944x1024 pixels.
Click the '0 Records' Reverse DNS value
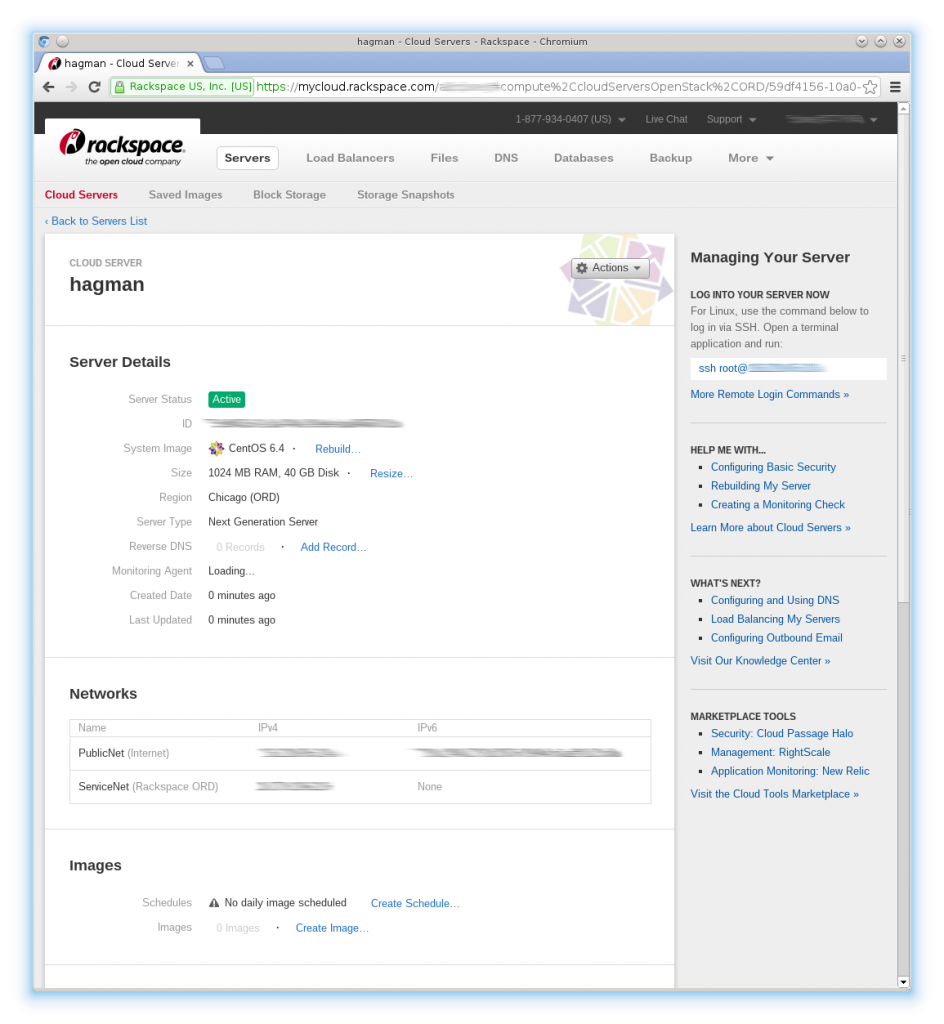pyautogui.click(x=240, y=547)
